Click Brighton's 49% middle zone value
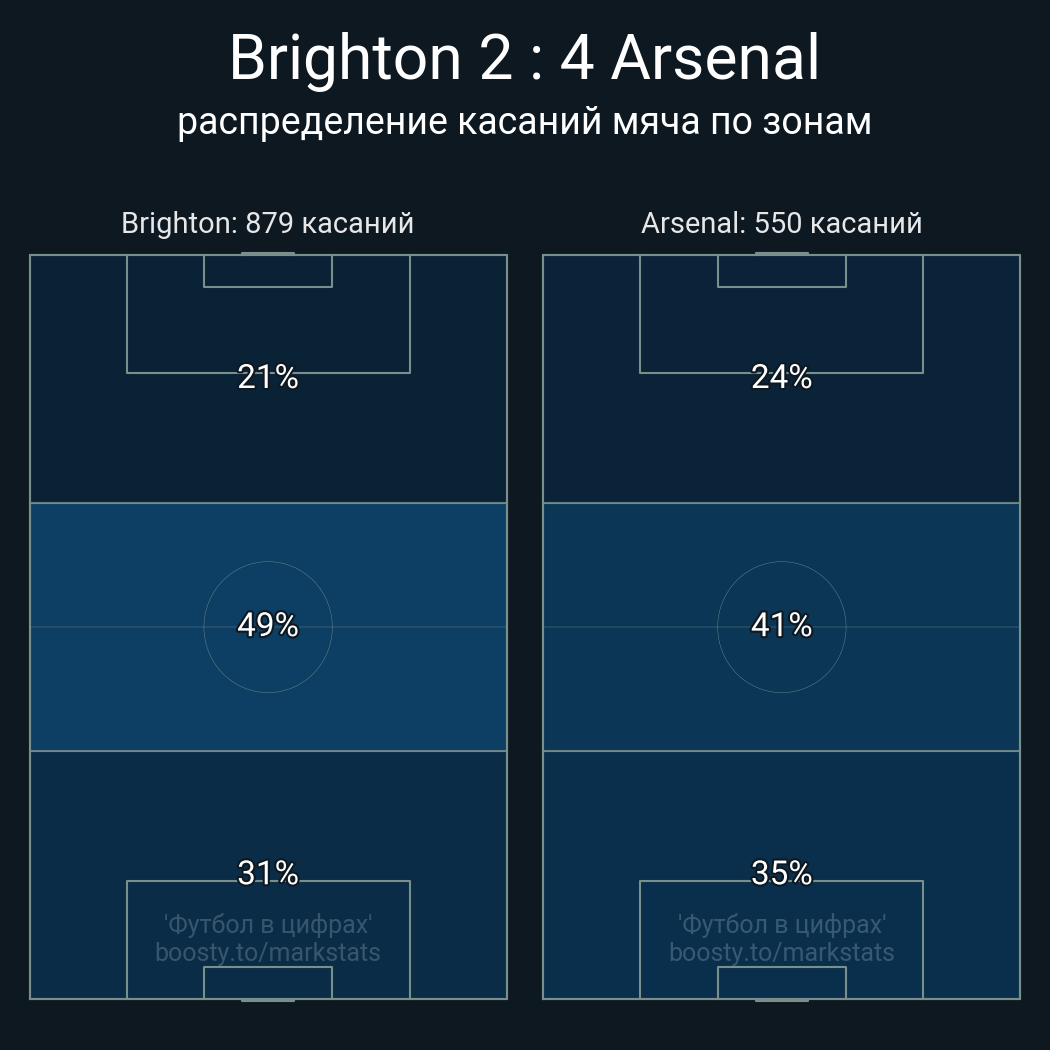The height and width of the screenshot is (1050, 1050). pos(268,625)
